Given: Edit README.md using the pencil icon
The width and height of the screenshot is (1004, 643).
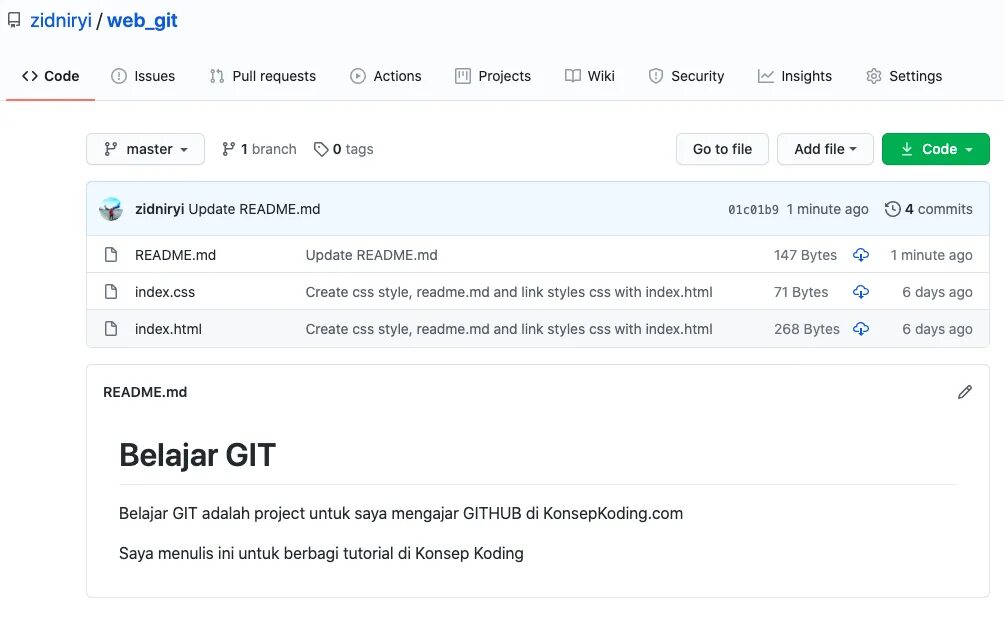Looking at the screenshot, I should pyautogui.click(x=964, y=391).
